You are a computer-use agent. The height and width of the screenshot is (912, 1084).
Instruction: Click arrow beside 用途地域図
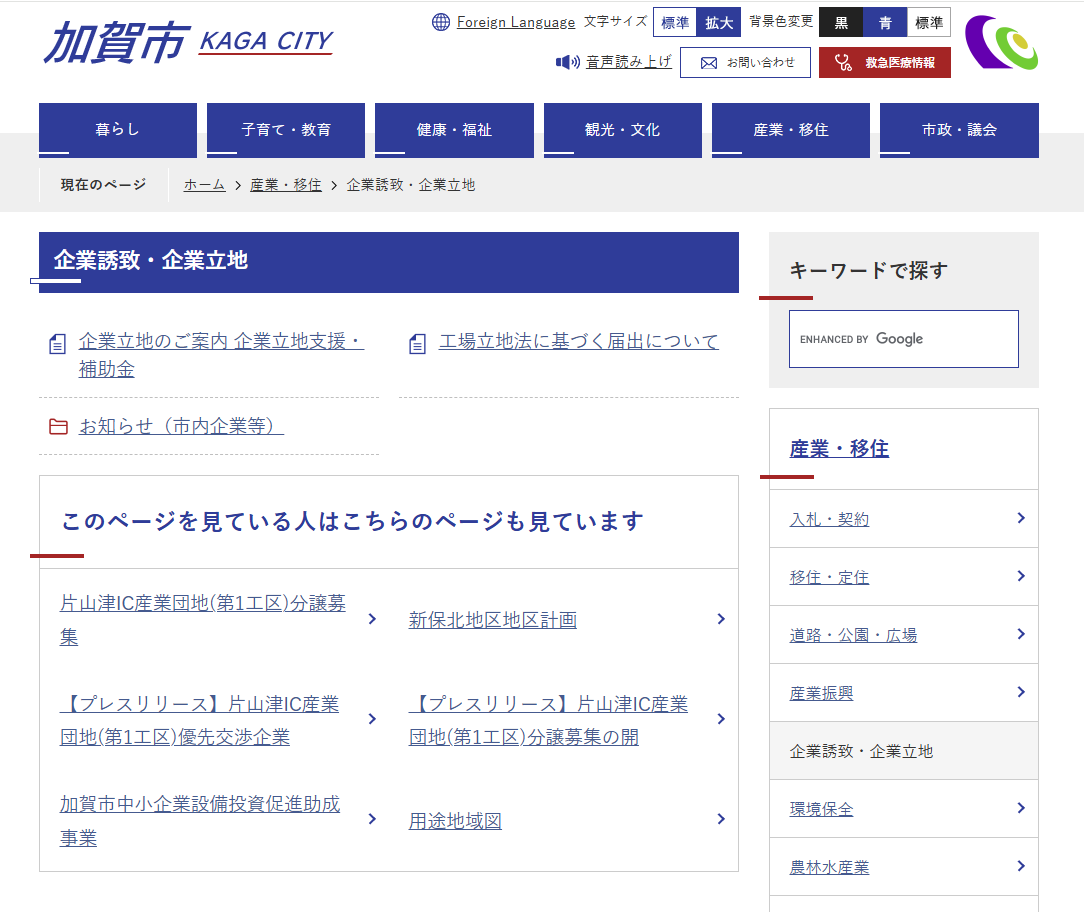click(721, 819)
